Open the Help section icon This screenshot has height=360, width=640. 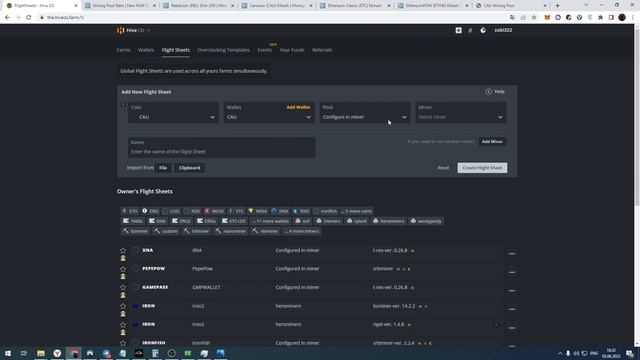[488, 92]
